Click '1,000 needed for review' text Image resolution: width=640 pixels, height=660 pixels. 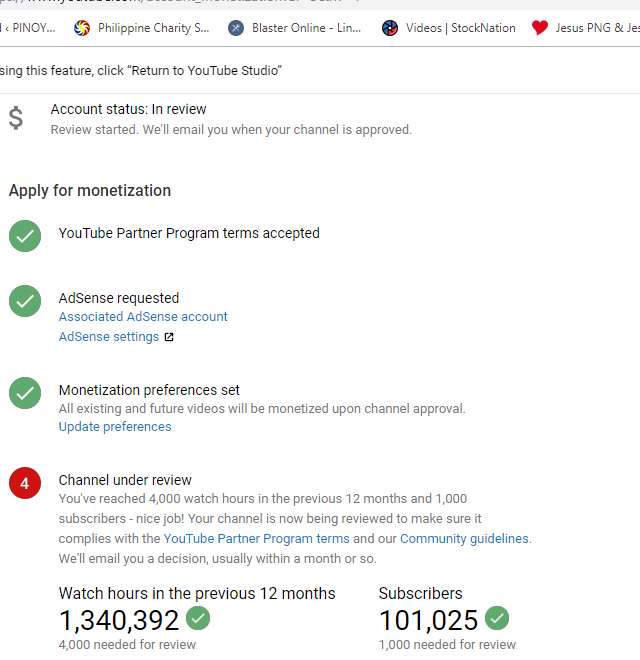click(447, 645)
